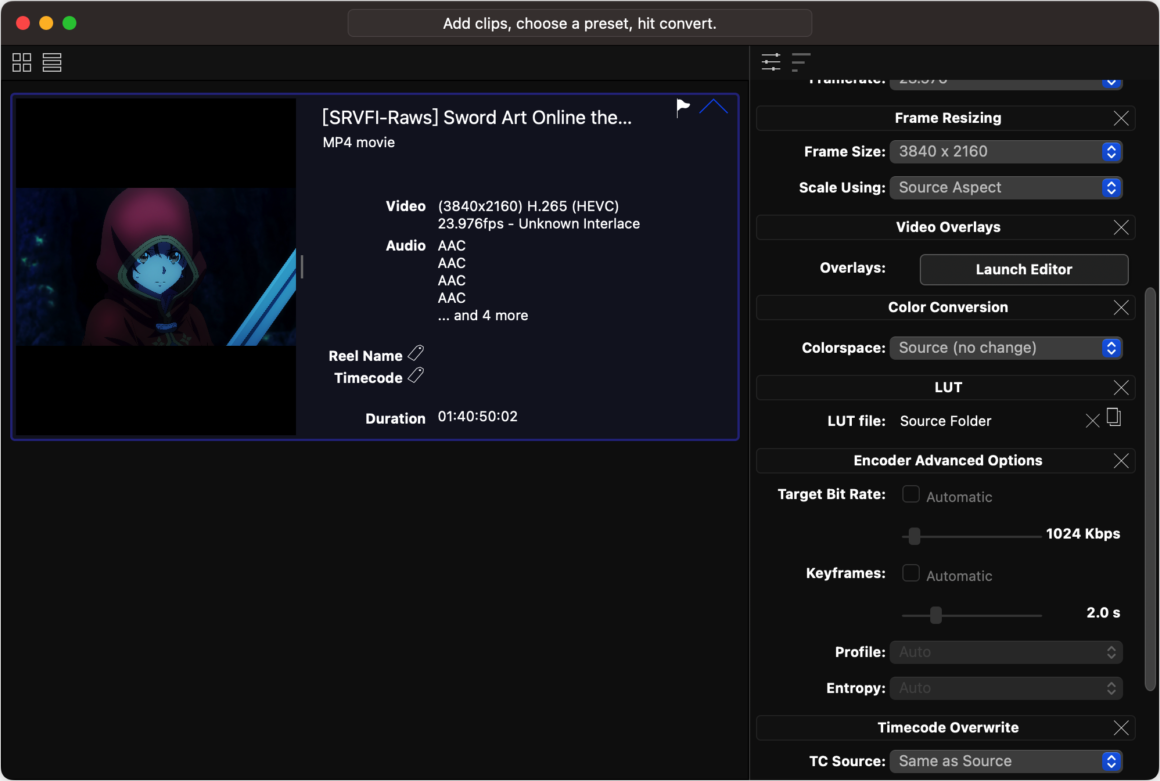The height and width of the screenshot is (781, 1160).
Task: Open the Colorspace dropdown
Action: pyautogui.click(x=1006, y=348)
